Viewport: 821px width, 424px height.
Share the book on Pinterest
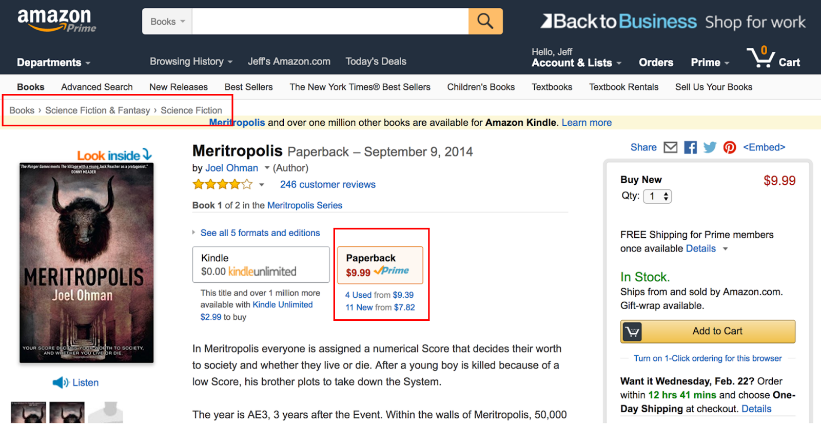(730, 148)
